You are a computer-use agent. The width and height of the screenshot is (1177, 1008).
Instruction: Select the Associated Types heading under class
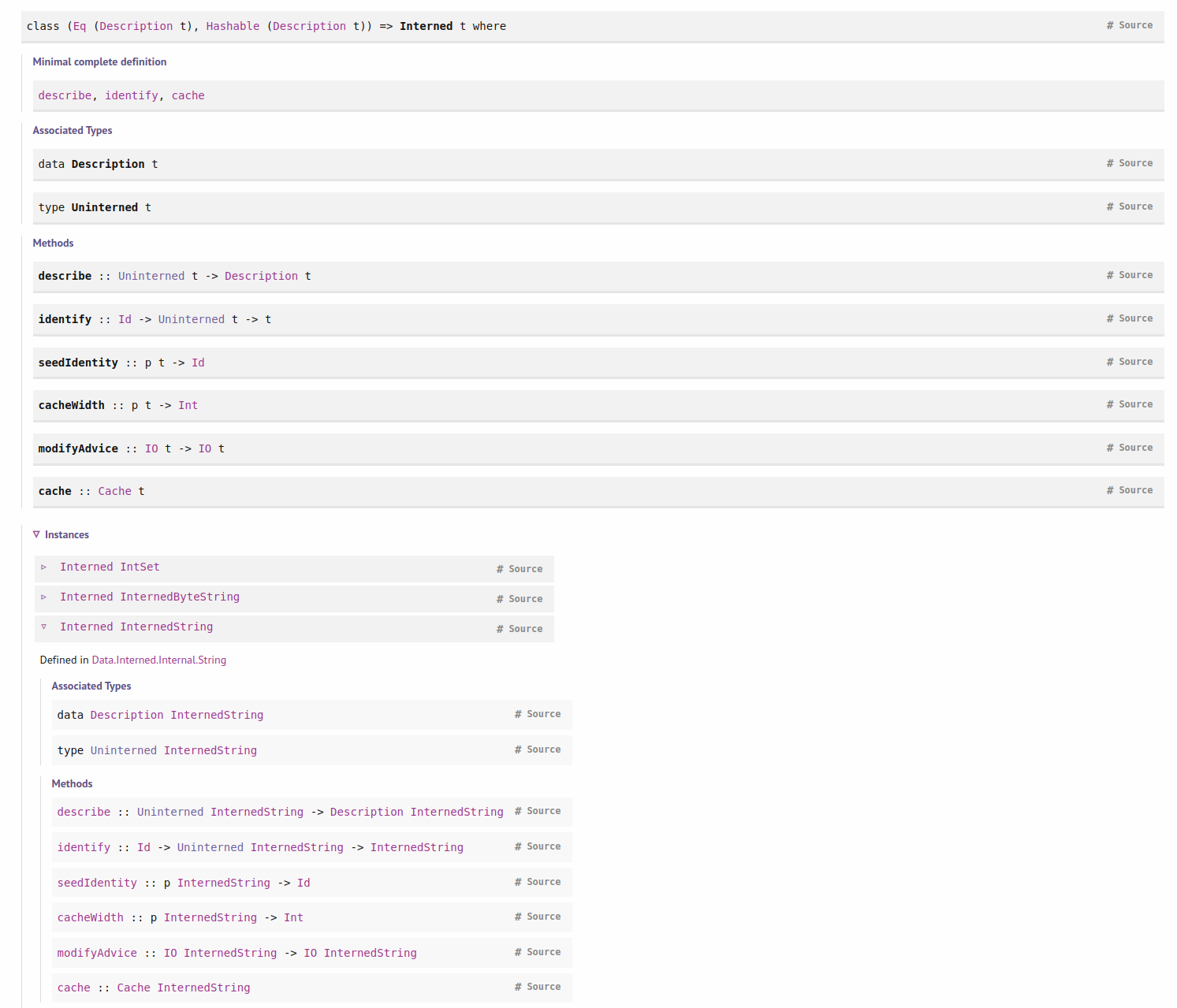tap(73, 130)
